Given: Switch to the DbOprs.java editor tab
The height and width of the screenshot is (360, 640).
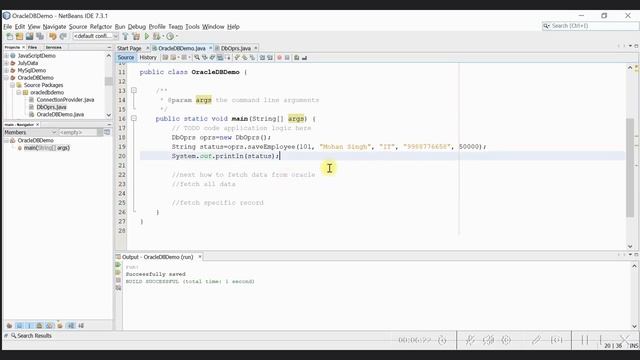Looking at the screenshot, I should (236, 48).
